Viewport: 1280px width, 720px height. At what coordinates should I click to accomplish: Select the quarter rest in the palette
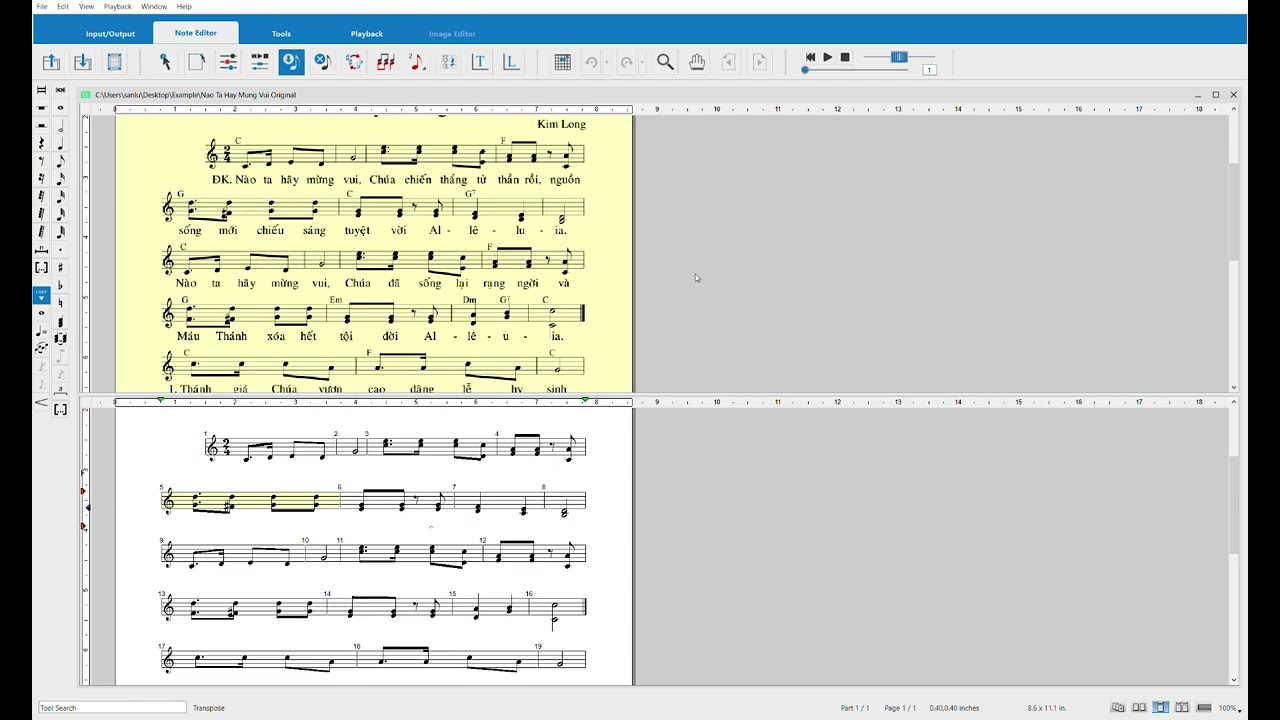click(x=41, y=143)
